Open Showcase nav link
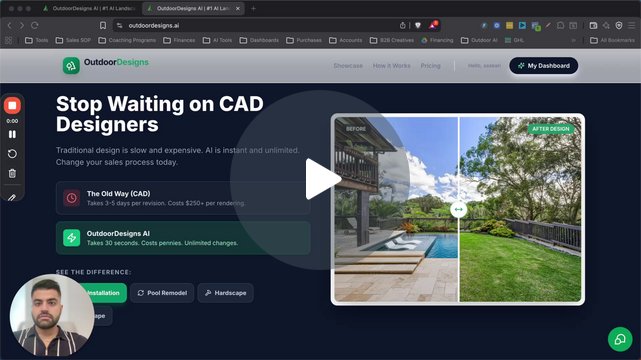Screen dimensions: 641x360 [348, 65]
